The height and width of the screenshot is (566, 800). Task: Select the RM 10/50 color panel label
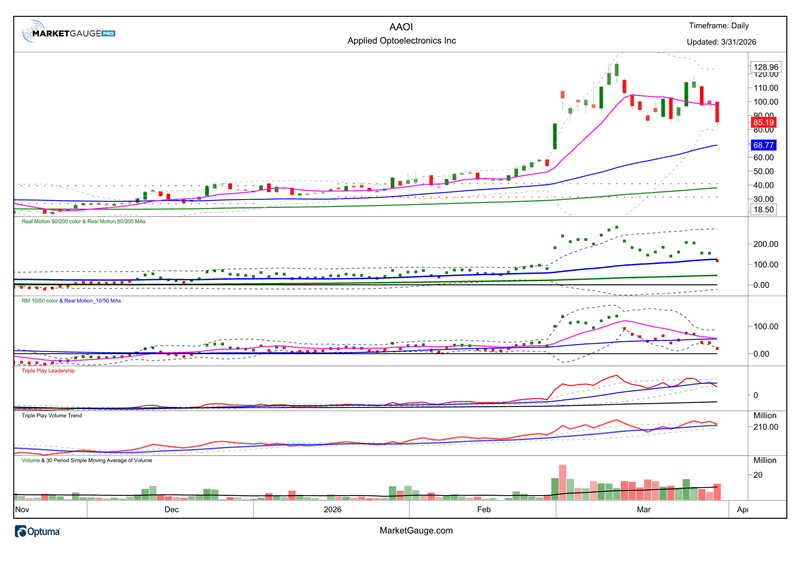[78, 301]
